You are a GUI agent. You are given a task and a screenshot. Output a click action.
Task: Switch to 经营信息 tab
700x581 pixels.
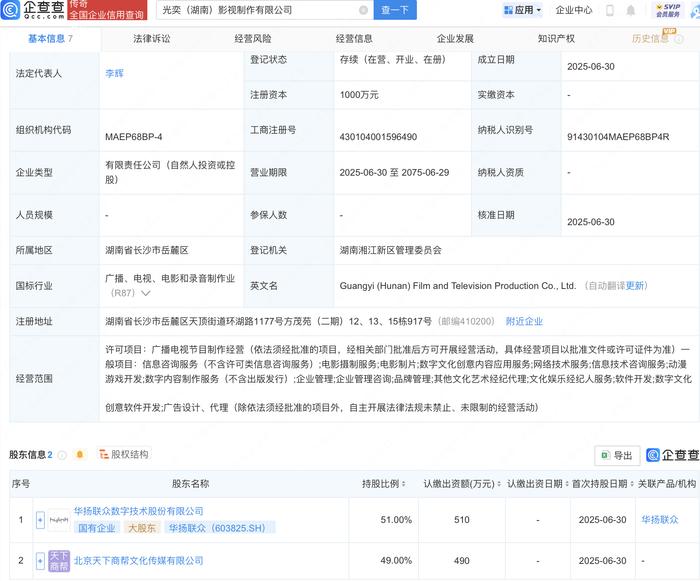354,39
